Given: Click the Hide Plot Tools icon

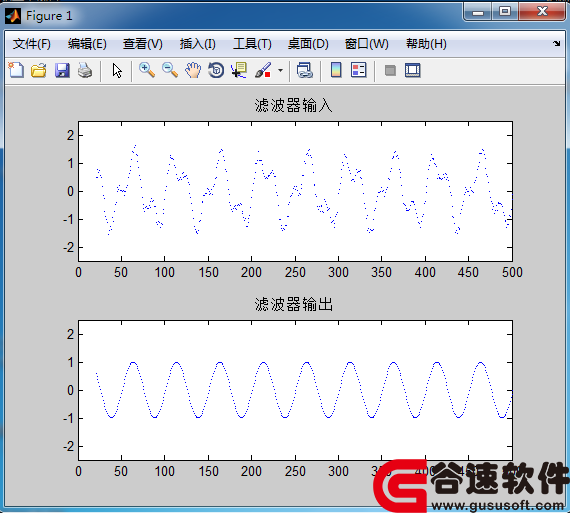Looking at the screenshot, I should coord(390,71).
